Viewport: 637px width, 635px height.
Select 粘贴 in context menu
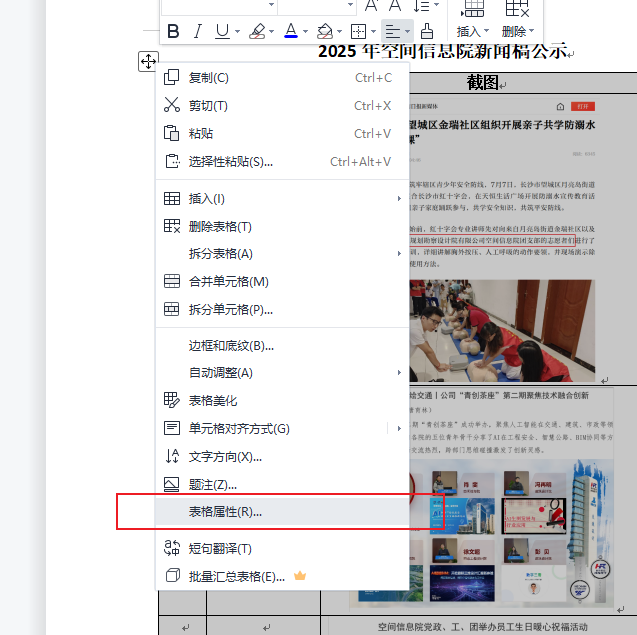tap(282, 134)
